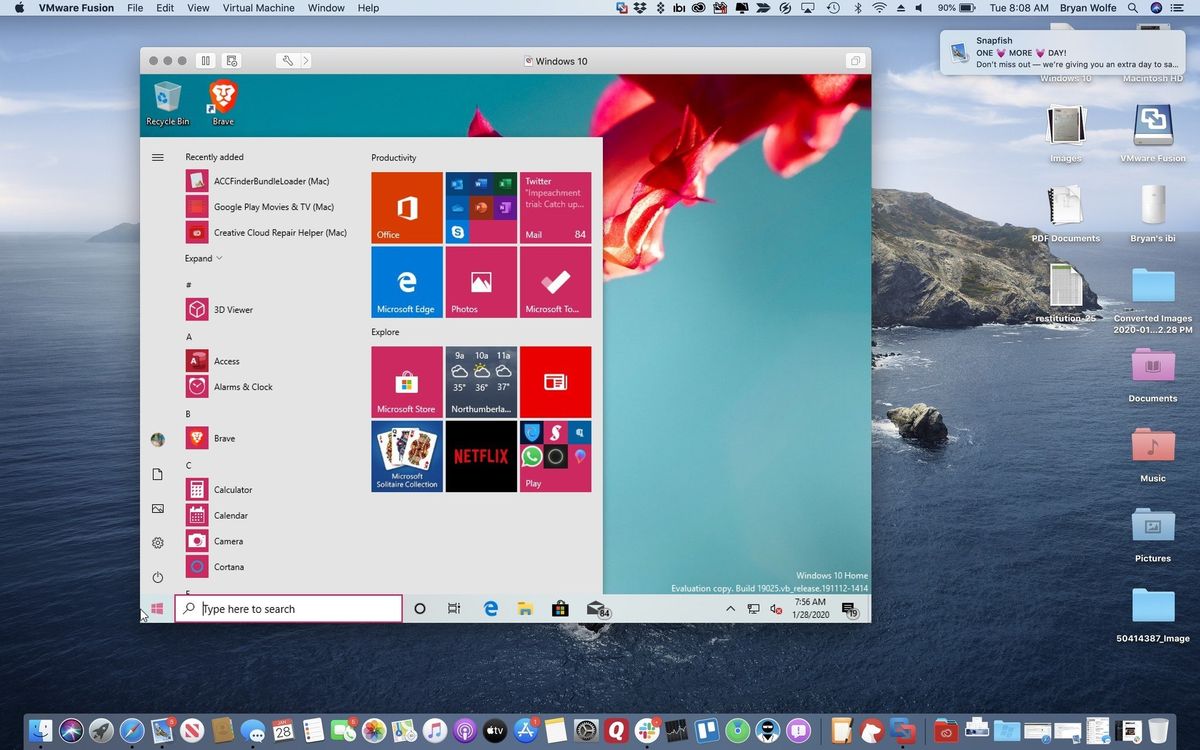Click the Photos tile in the Start menu

click(480, 281)
